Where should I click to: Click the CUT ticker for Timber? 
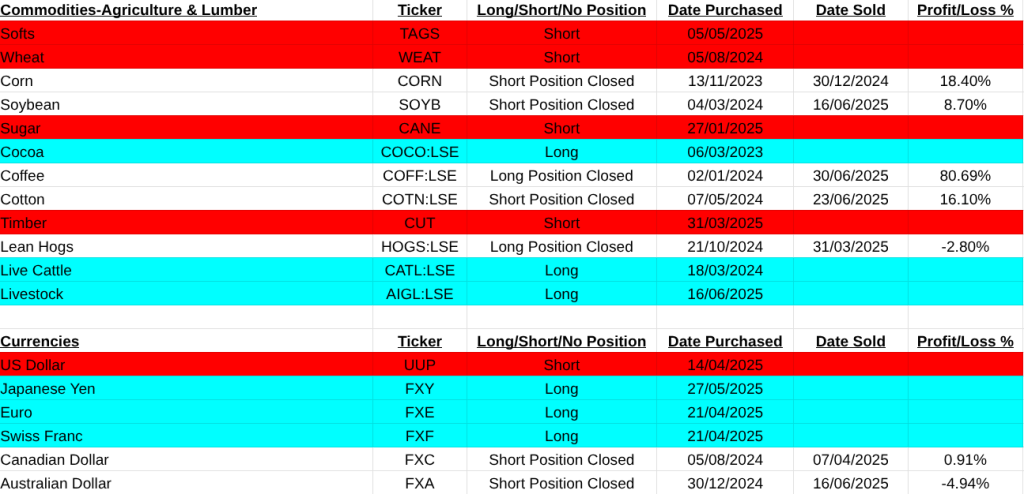419,223
